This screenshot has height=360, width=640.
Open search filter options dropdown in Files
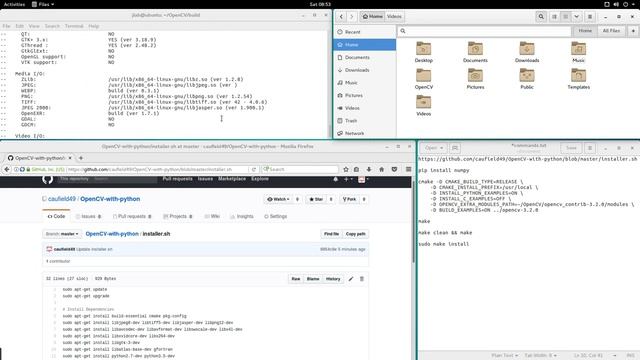[633, 31]
